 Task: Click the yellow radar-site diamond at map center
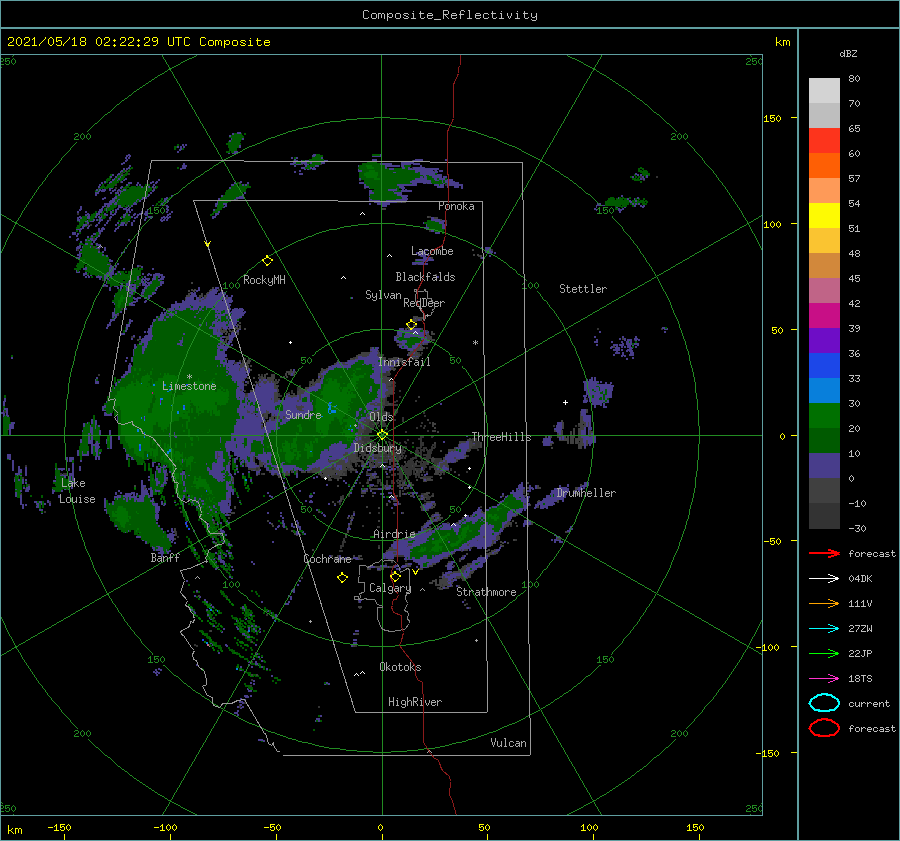pos(382,435)
